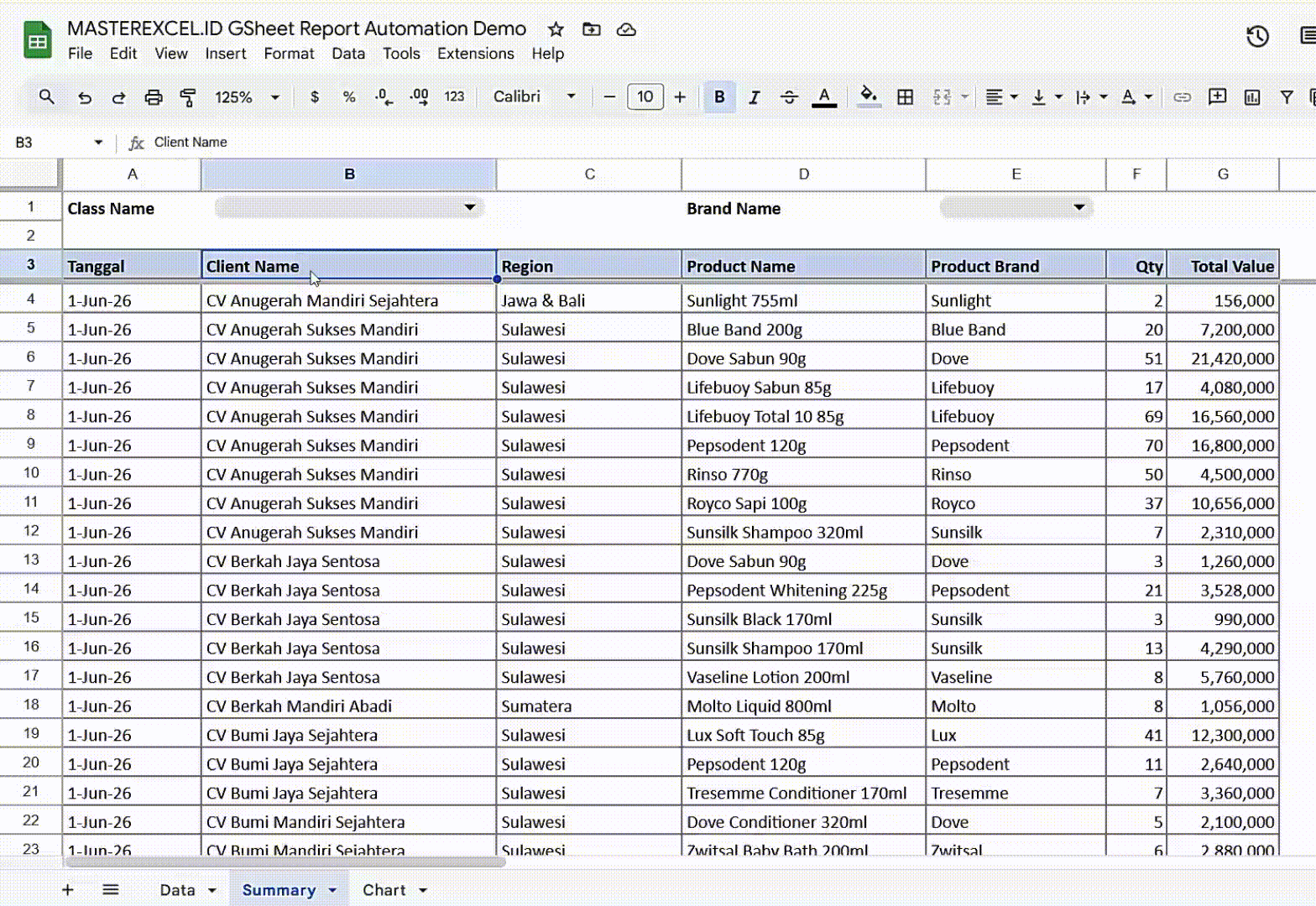Viewport: 1316px width, 906px height.
Task: Switch to the Chart sheet tab
Action: [384, 890]
